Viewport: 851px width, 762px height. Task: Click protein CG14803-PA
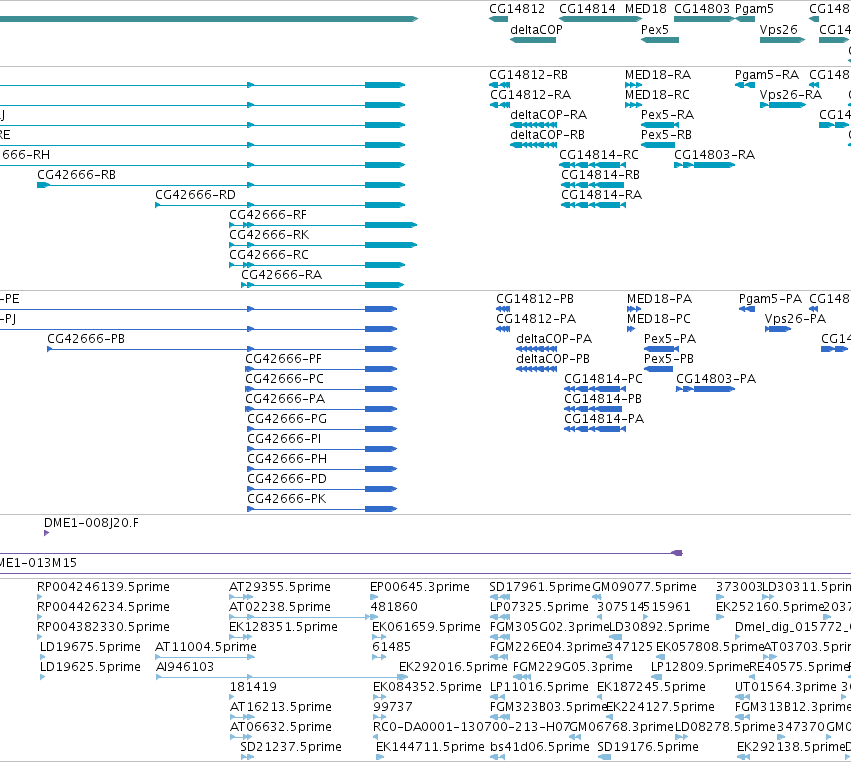coord(716,379)
